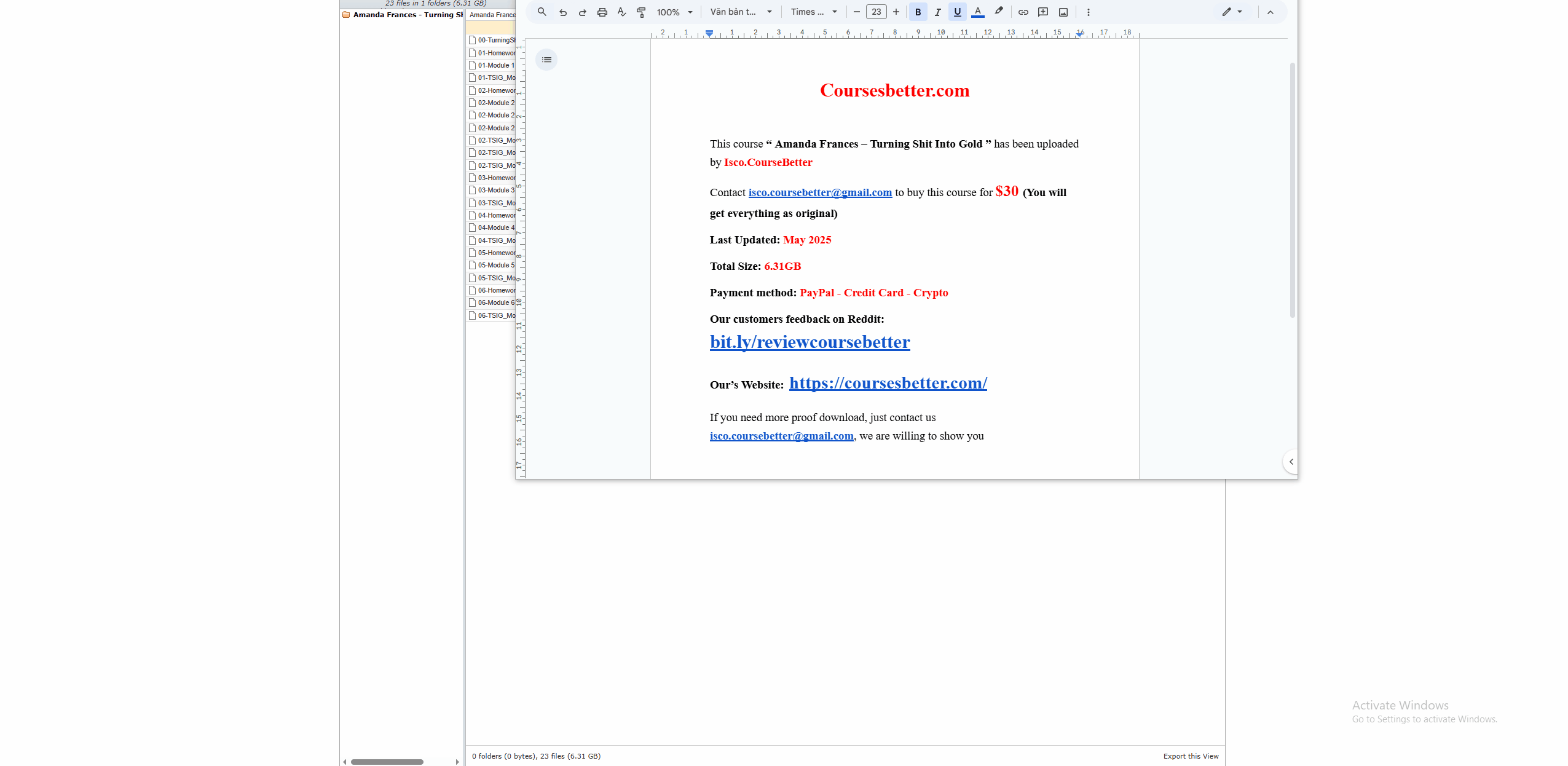The height and width of the screenshot is (766, 1568).
Task: Click the red '$30' price text
Action: click(1007, 191)
